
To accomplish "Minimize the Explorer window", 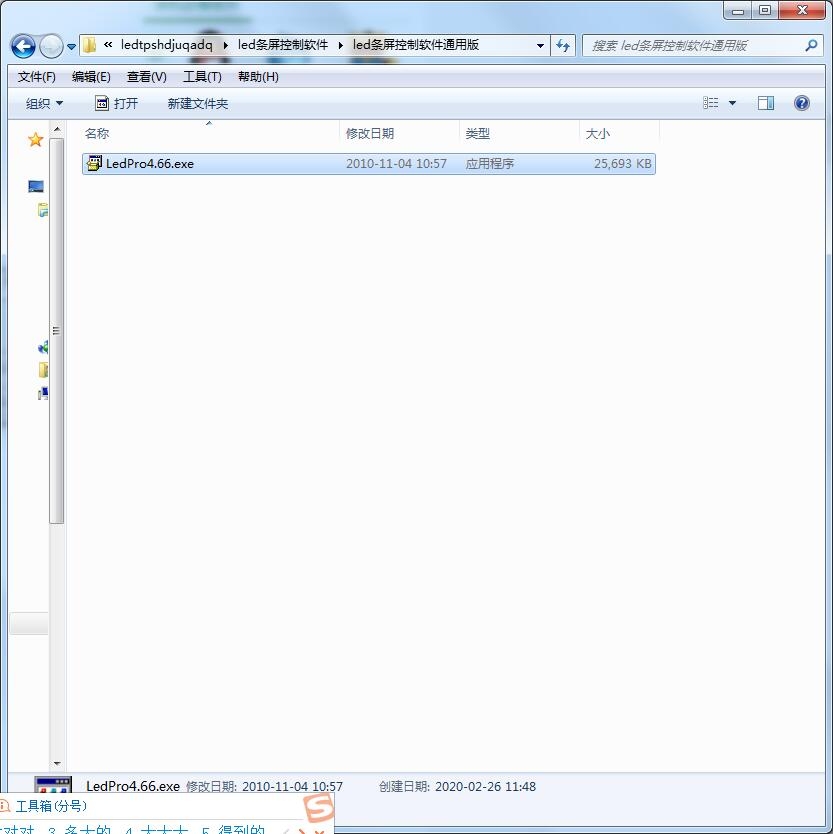I will point(738,11).
